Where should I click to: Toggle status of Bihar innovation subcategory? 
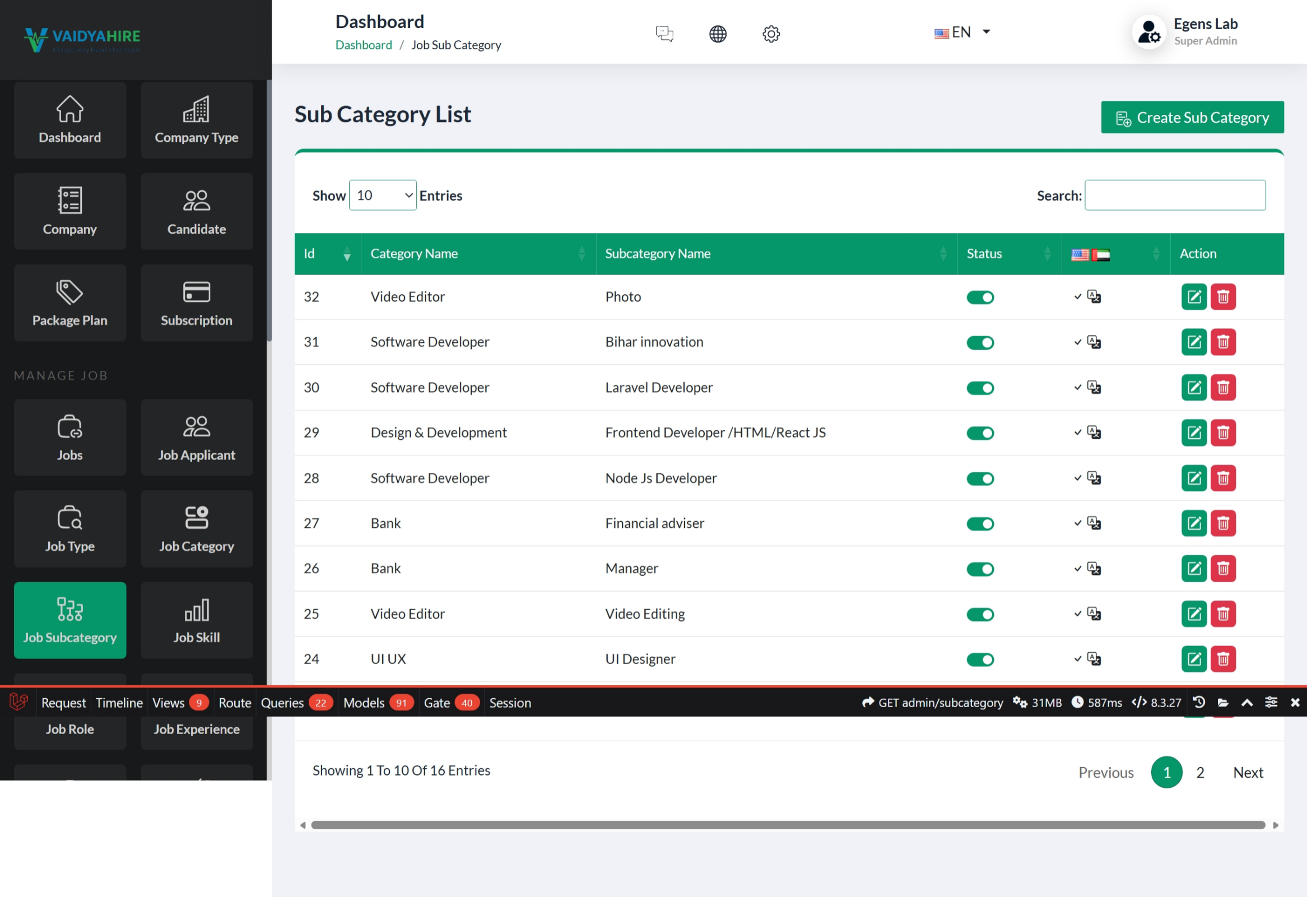pos(980,343)
